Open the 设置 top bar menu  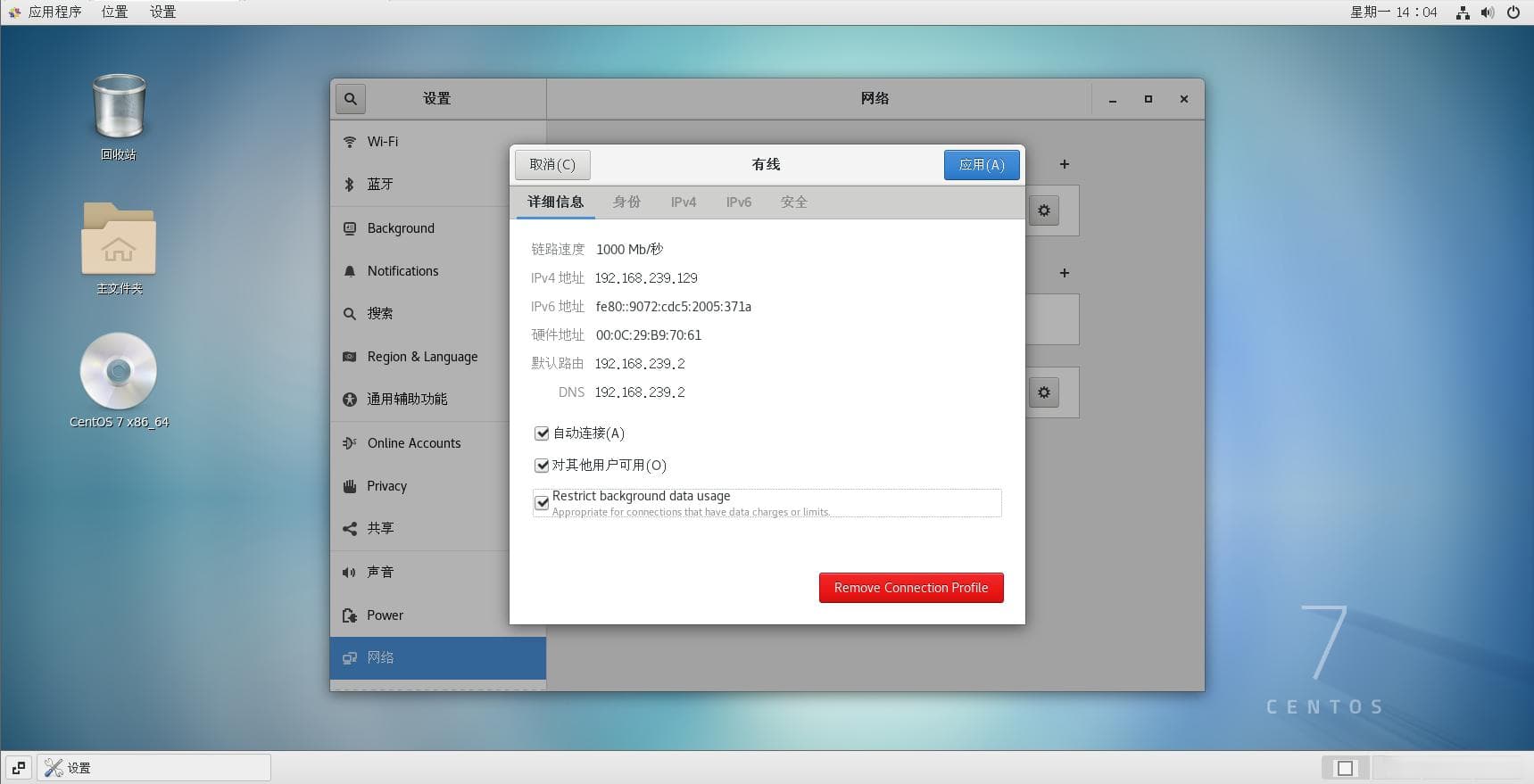click(x=162, y=12)
